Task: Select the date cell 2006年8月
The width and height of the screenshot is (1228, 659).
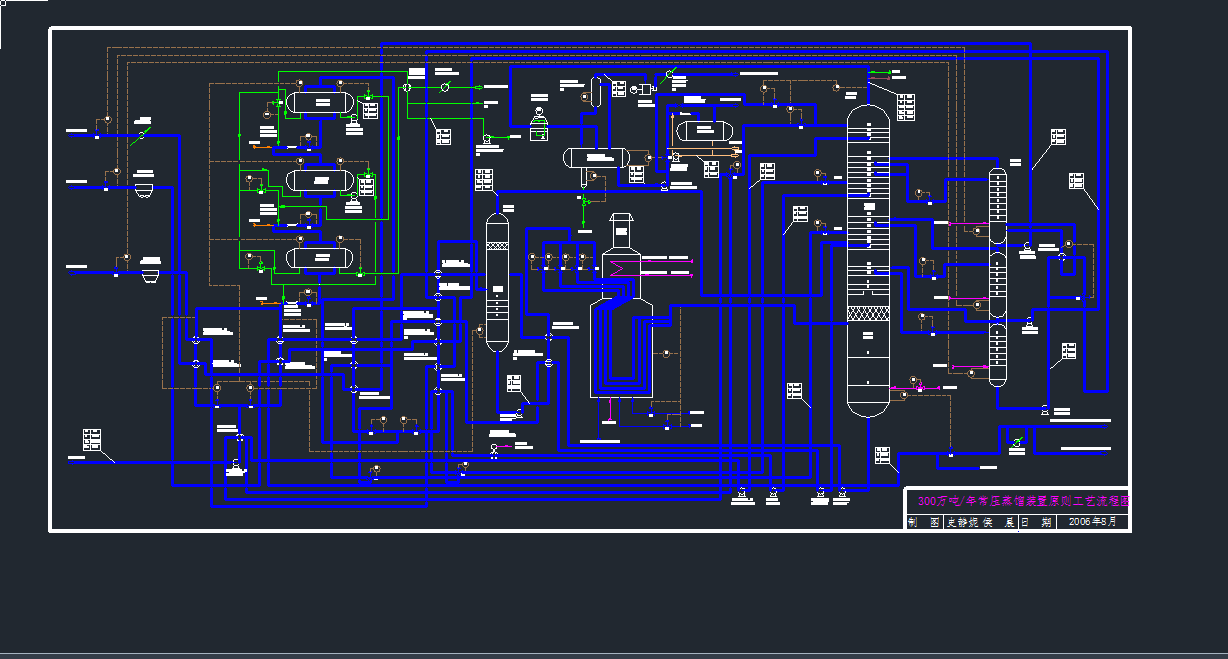Action: pos(1092,522)
